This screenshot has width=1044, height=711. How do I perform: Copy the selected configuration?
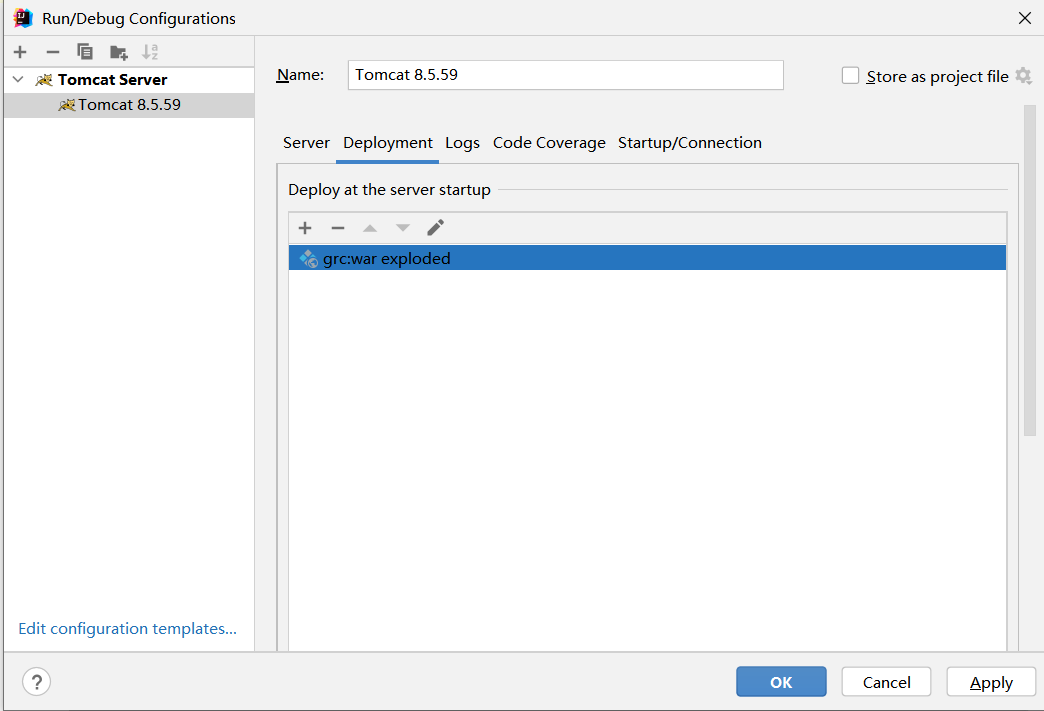pos(85,52)
